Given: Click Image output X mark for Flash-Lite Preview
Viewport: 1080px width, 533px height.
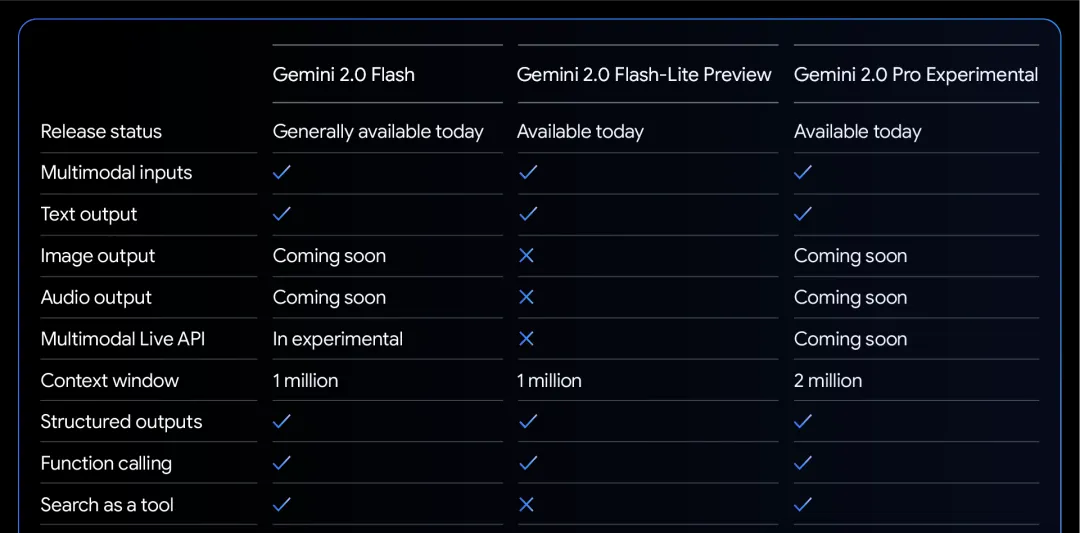Looking at the screenshot, I should point(526,255).
